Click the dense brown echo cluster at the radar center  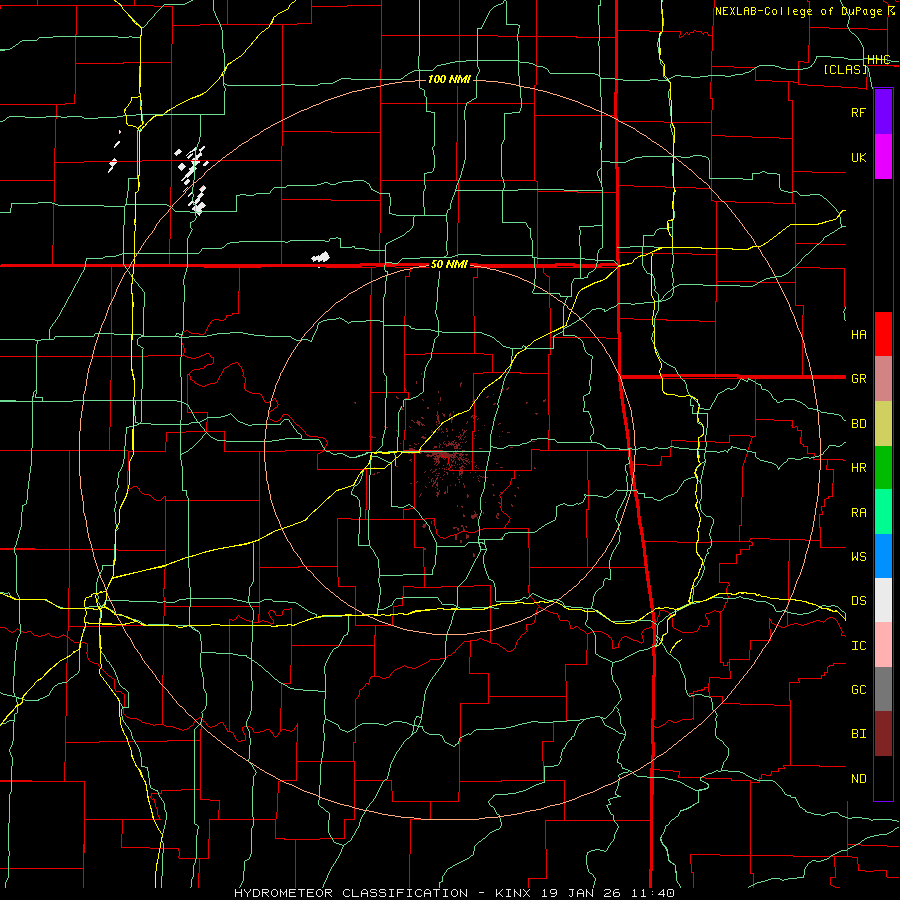point(443,457)
